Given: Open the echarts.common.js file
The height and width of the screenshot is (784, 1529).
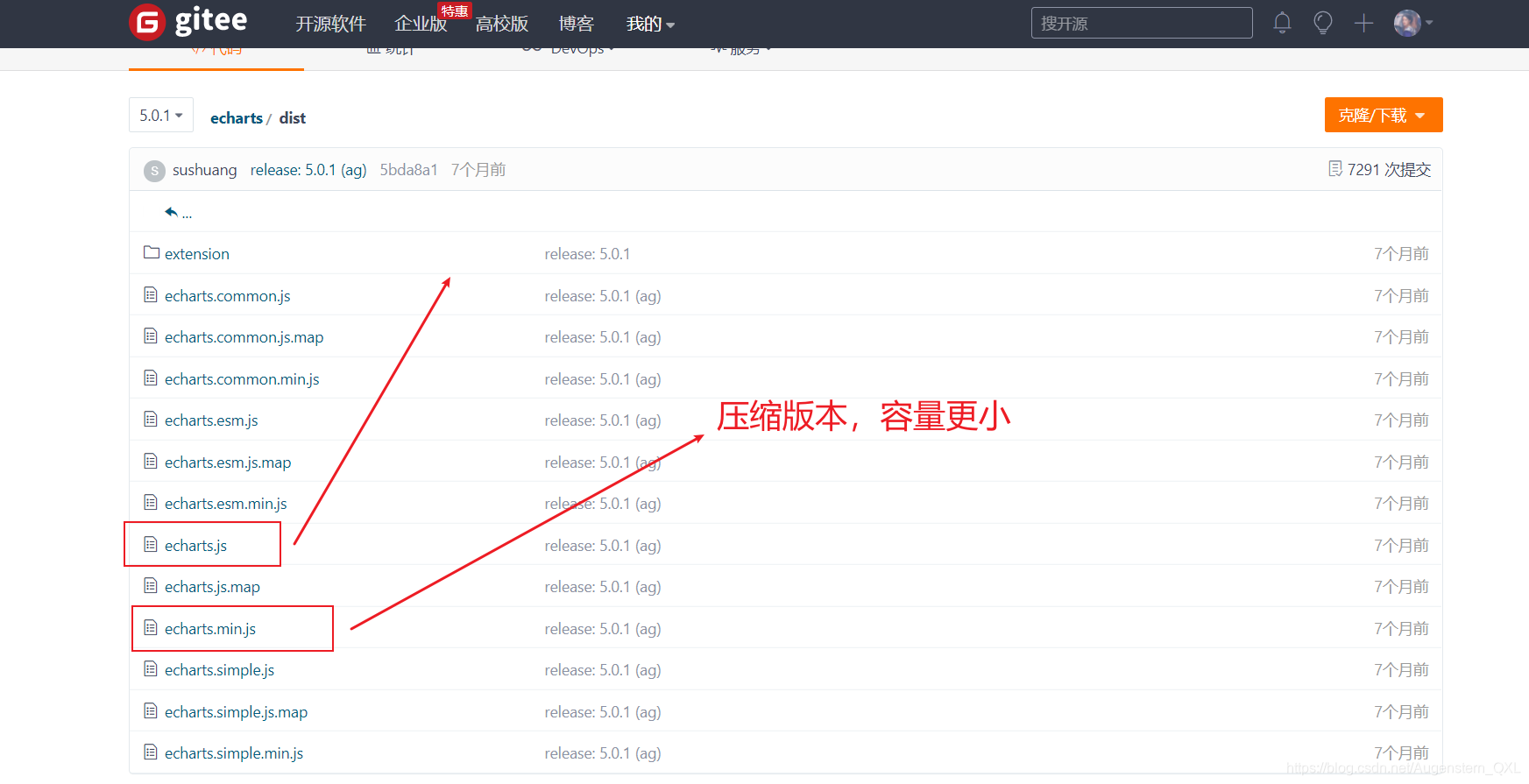Looking at the screenshot, I should coord(227,296).
